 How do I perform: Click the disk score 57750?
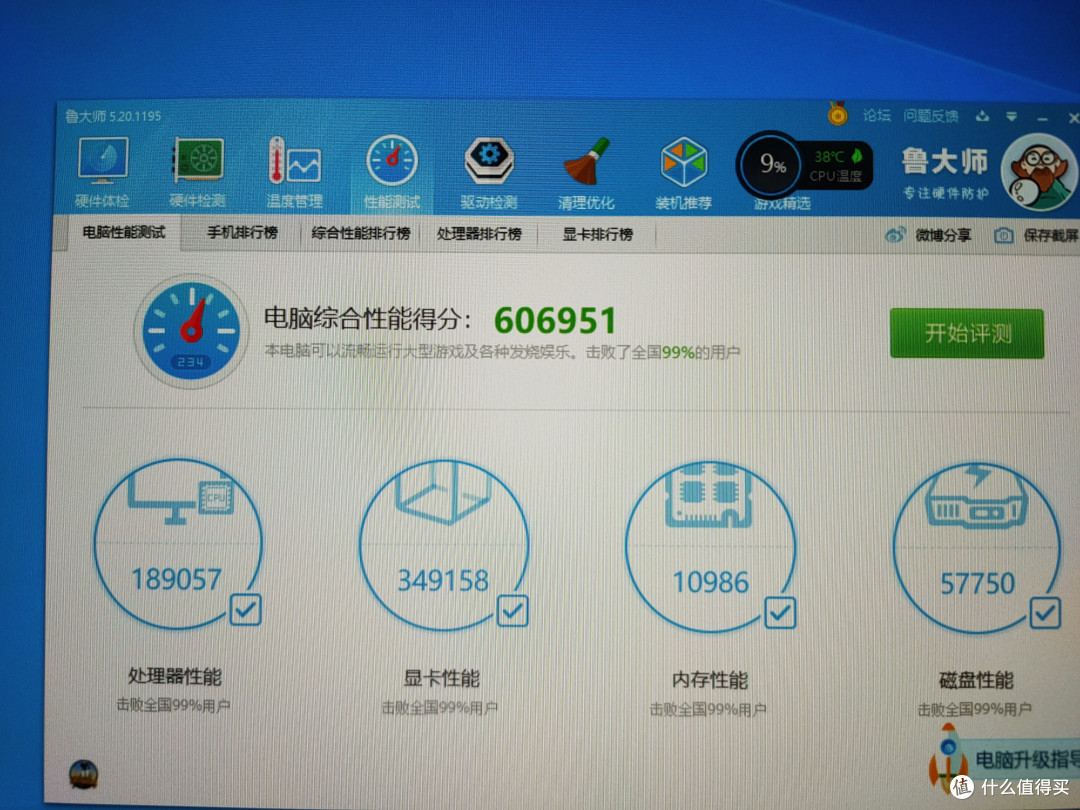pyautogui.click(x=977, y=584)
